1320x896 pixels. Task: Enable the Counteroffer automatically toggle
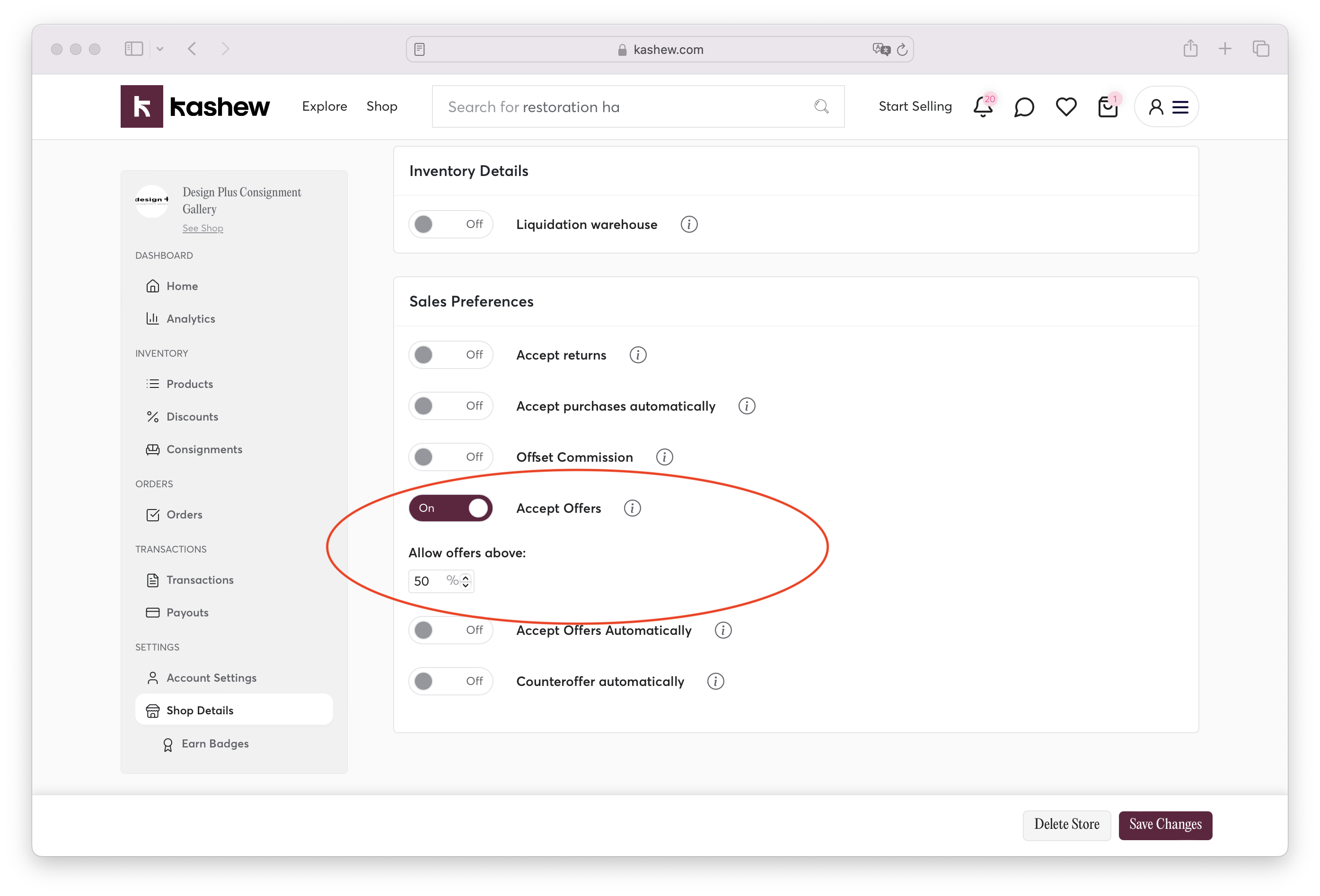[x=450, y=681]
